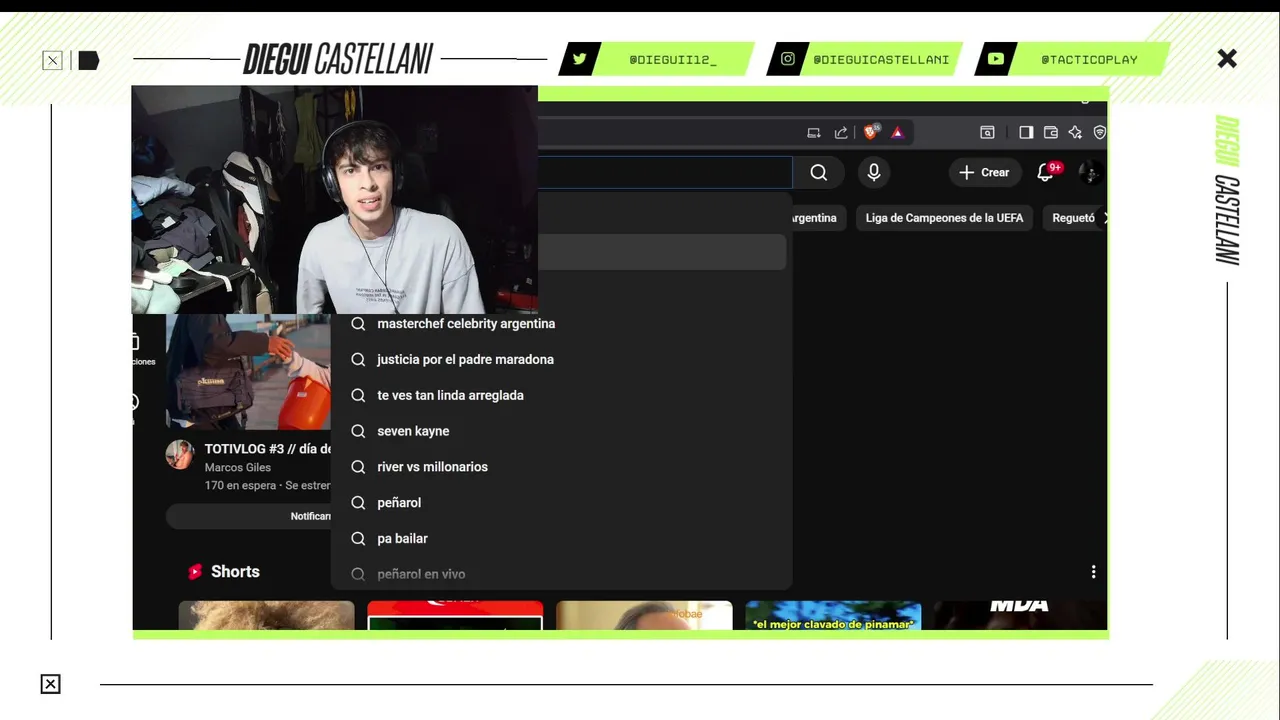Focus the YouTube search input field
Screen dimensions: 1280x720
[x=665, y=173]
